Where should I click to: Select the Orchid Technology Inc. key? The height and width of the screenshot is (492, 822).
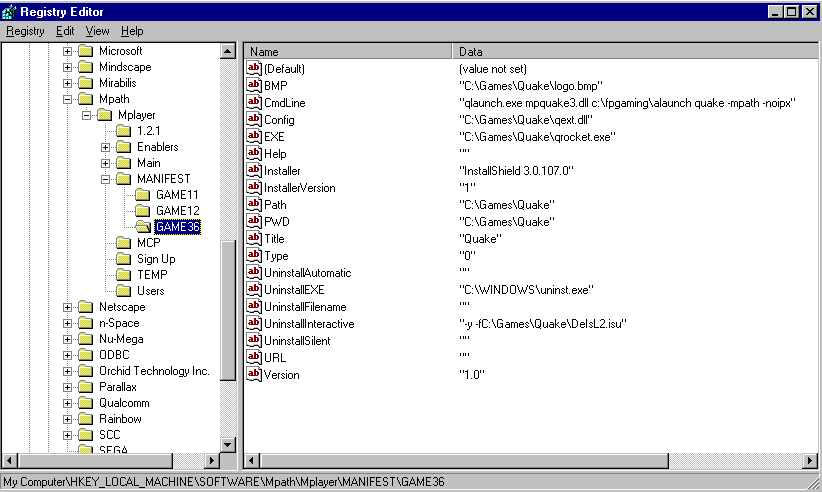(154, 371)
